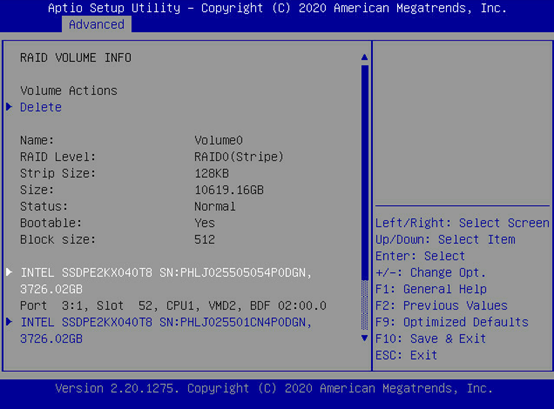This screenshot has height=409, width=554.
Task: Click the arrow beside Delete
Action: pos(9,107)
